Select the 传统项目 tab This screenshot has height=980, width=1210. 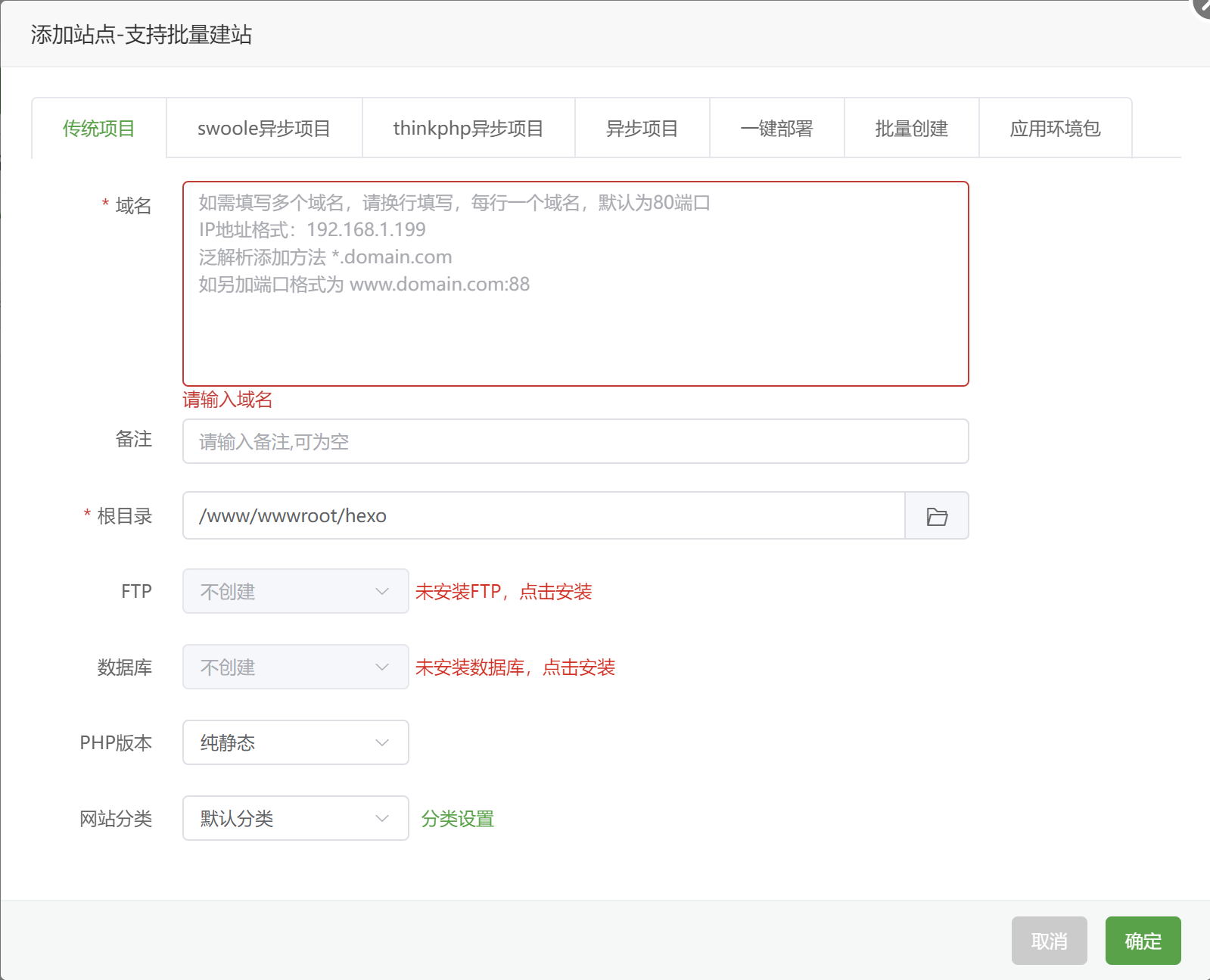tap(98, 129)
